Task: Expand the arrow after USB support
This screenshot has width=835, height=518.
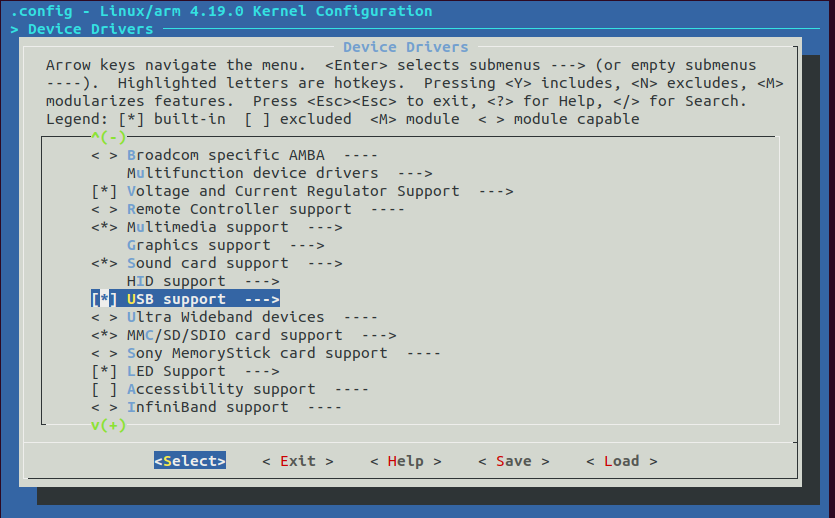Action: click(x=263, y=299)
